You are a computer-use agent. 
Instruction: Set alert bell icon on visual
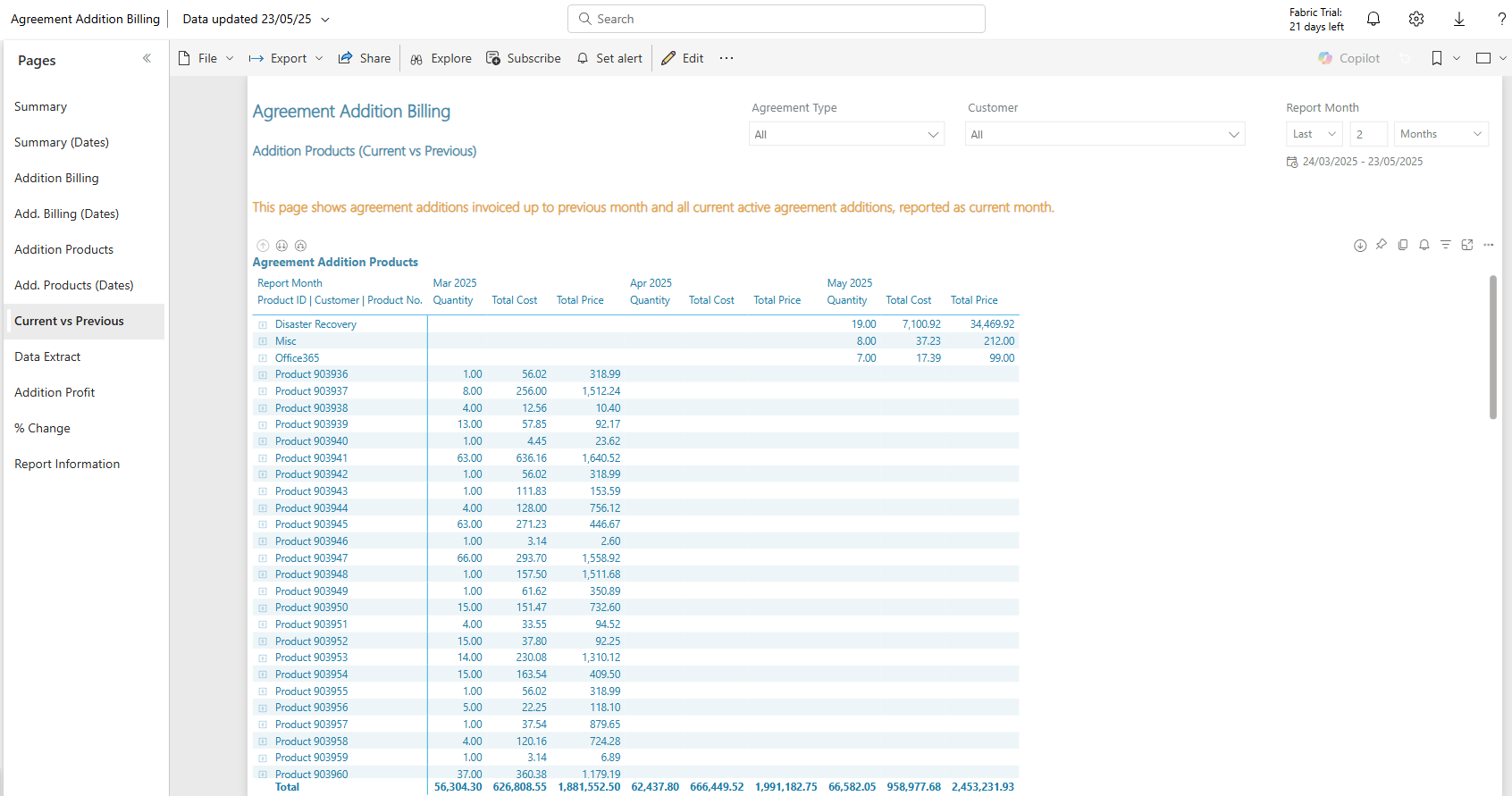click(1424, 245)
